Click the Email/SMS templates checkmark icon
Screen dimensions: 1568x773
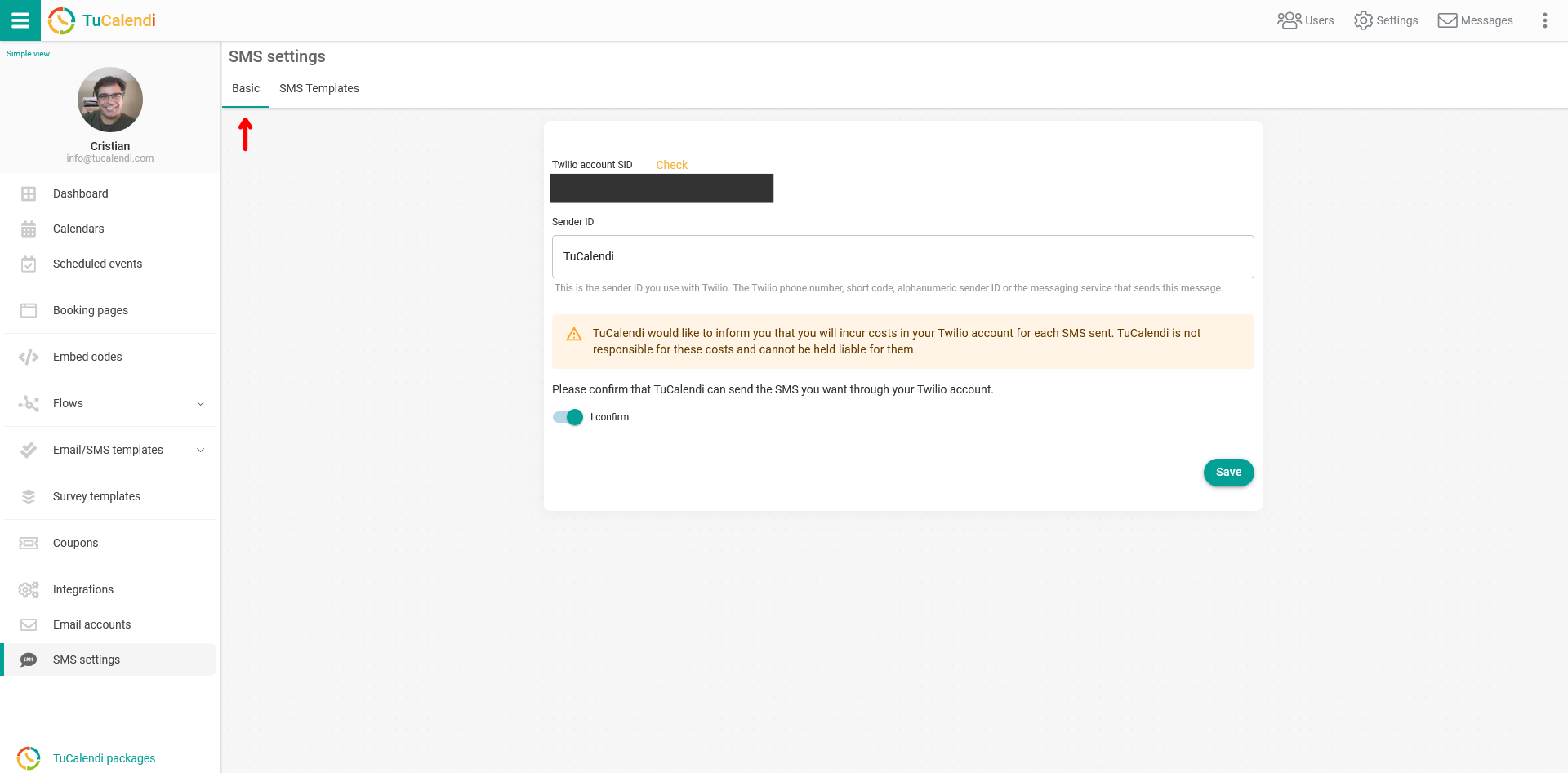(x=29, y=450)
